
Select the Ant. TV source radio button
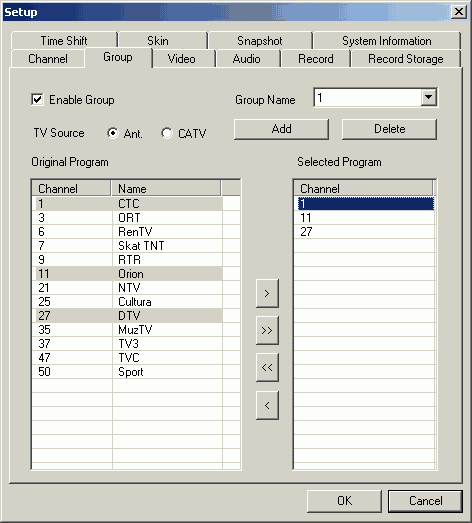pos(113,133)
